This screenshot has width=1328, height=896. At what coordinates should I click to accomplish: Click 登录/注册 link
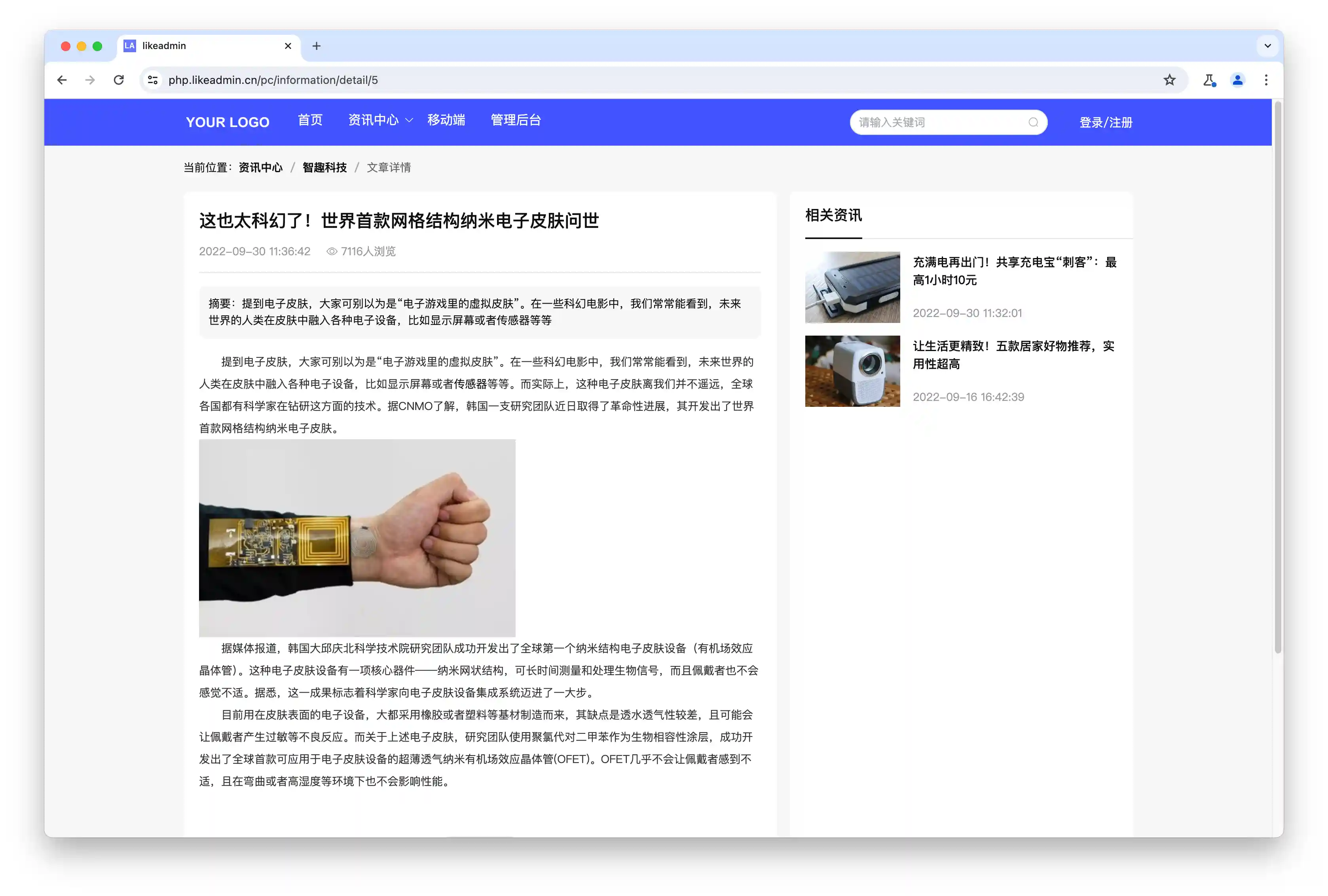[x=1105, y=122]
